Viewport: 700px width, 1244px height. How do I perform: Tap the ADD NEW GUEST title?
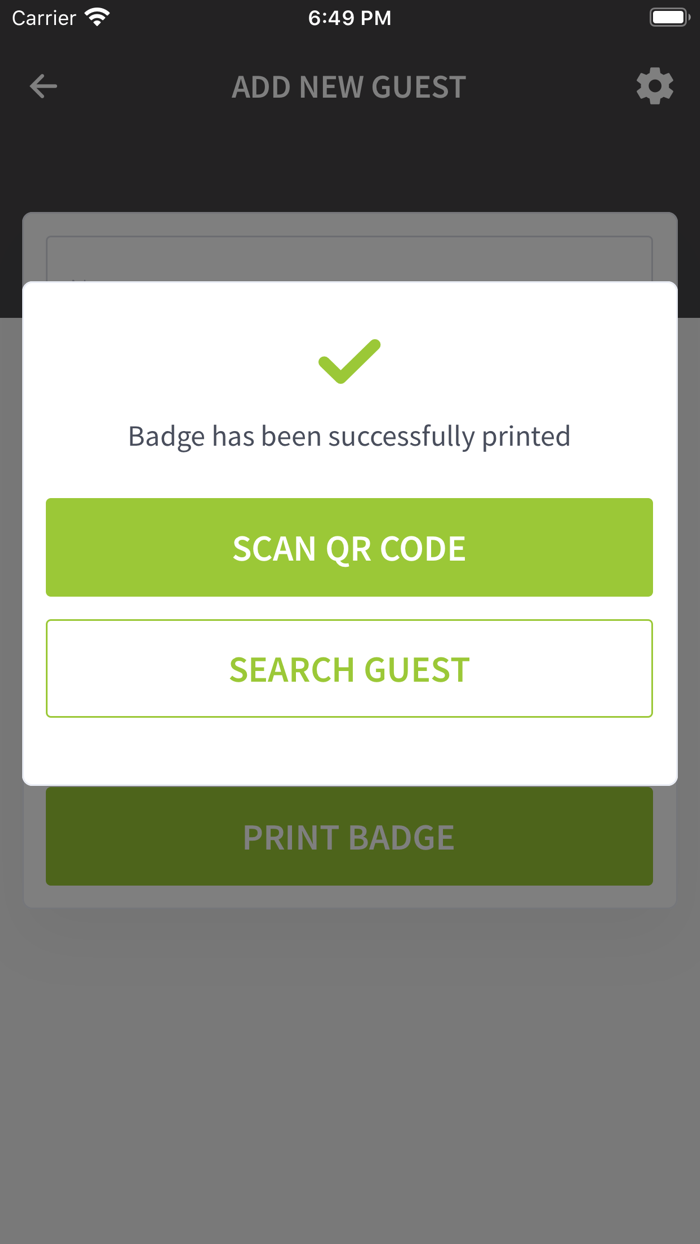click(x=349, y=86)
